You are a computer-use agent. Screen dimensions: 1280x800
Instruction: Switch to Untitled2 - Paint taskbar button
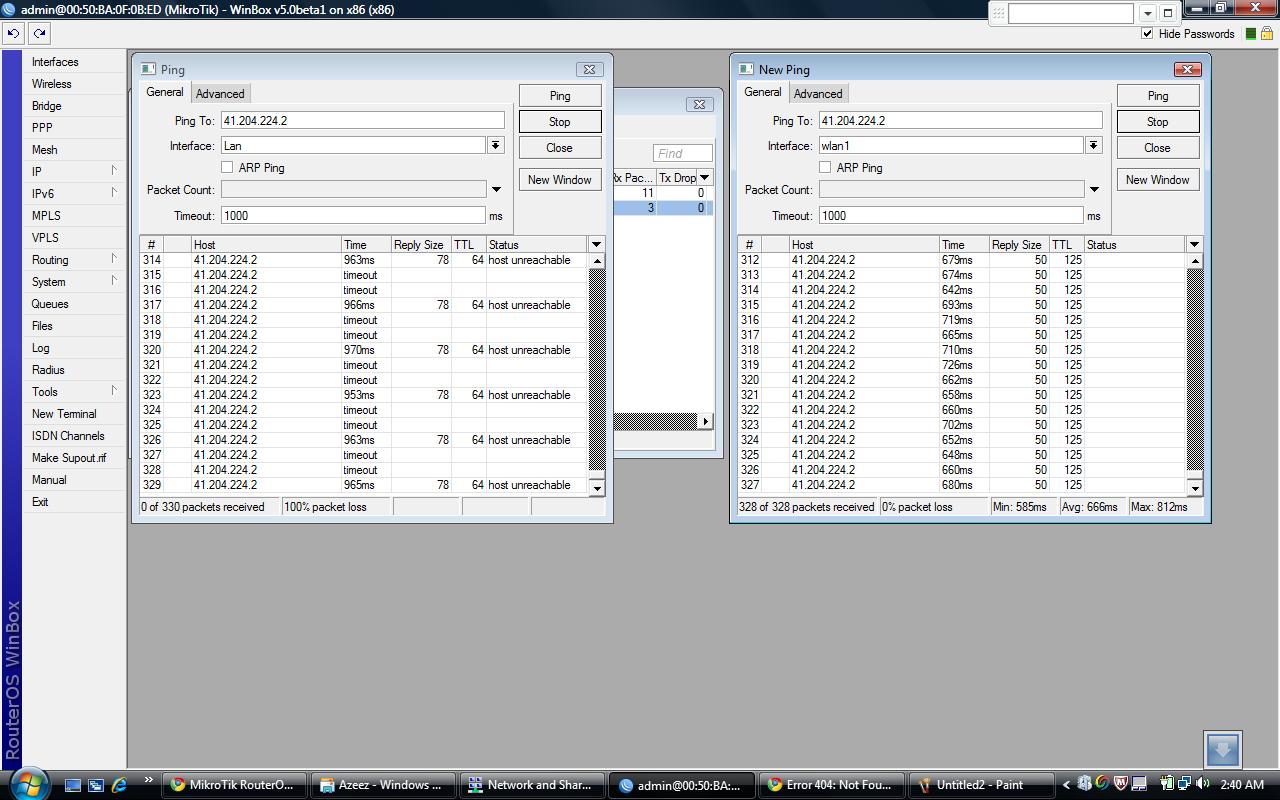pyautogui.click(x=980, y=785)
